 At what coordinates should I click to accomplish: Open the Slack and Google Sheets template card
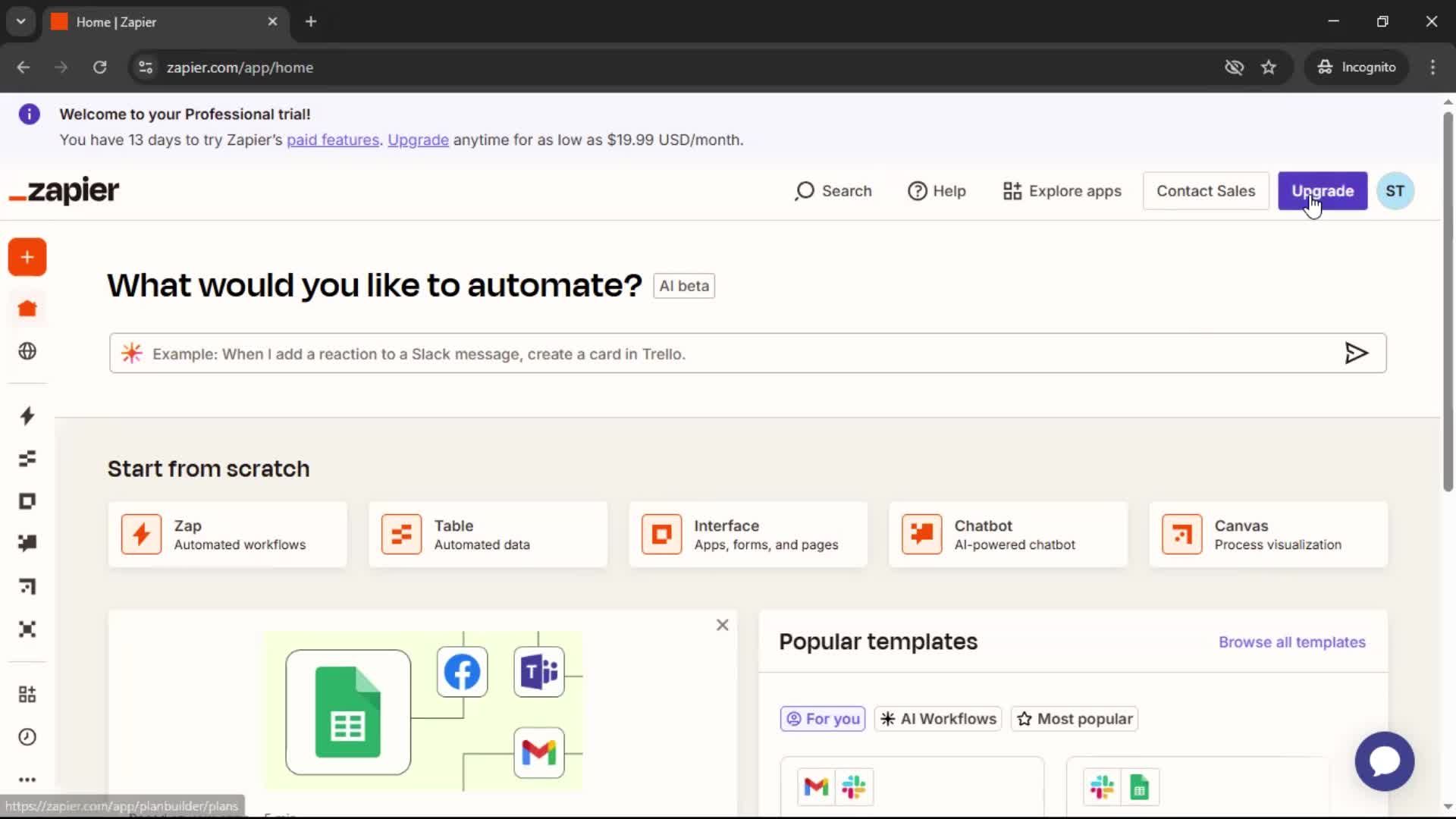pyautogui.click(x=1198, y=786)
